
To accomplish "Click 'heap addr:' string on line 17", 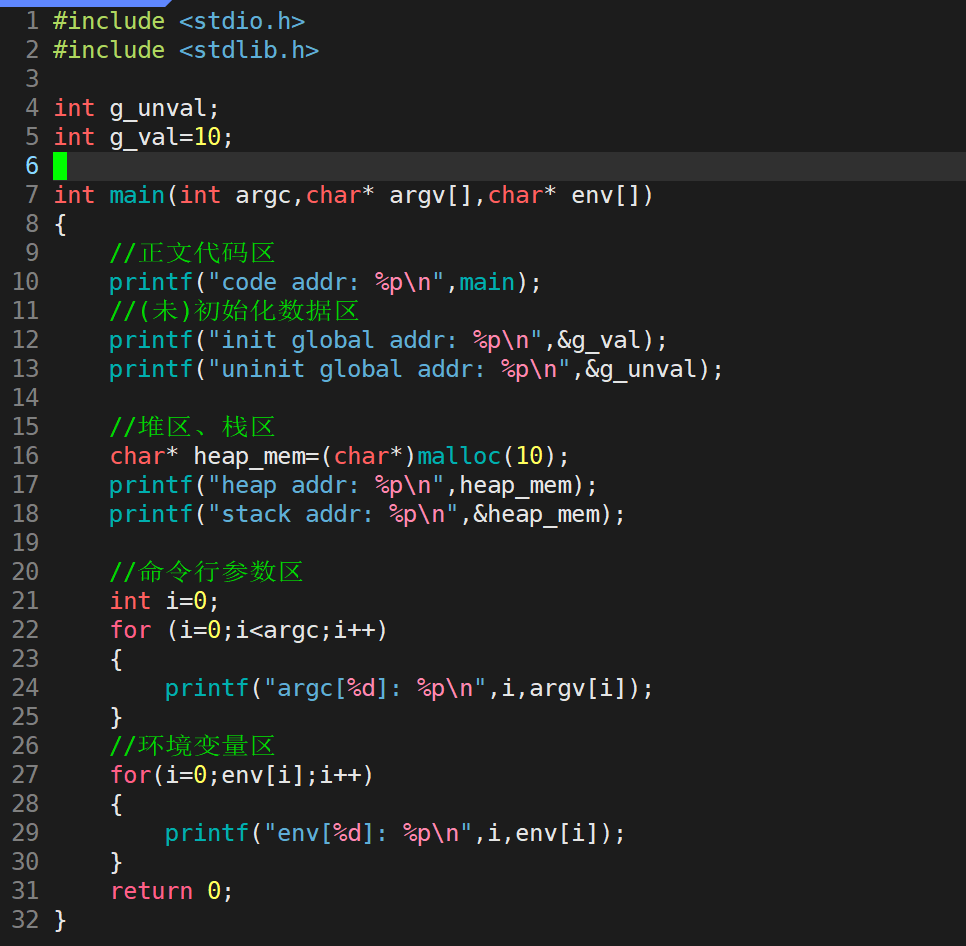I will pos(290,485).
